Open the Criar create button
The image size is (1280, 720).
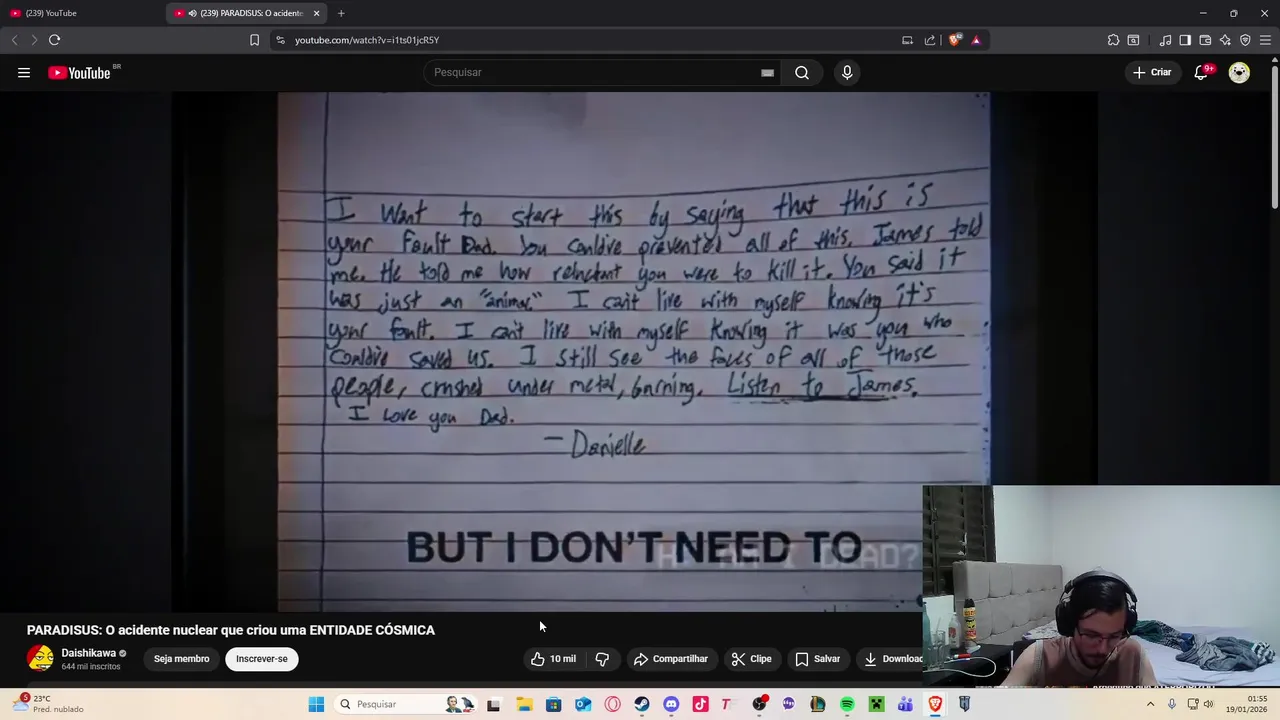1151,72
